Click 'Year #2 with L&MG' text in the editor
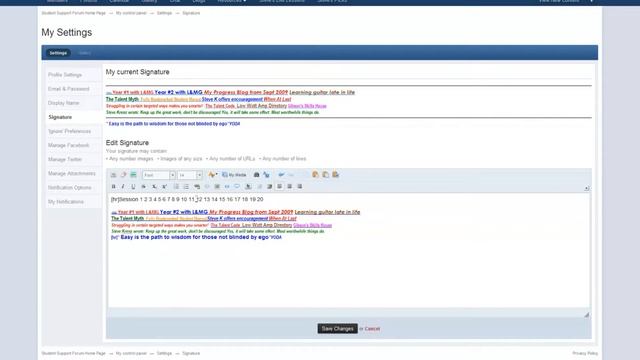Screen dimensions: 640x360 (184, 212)
